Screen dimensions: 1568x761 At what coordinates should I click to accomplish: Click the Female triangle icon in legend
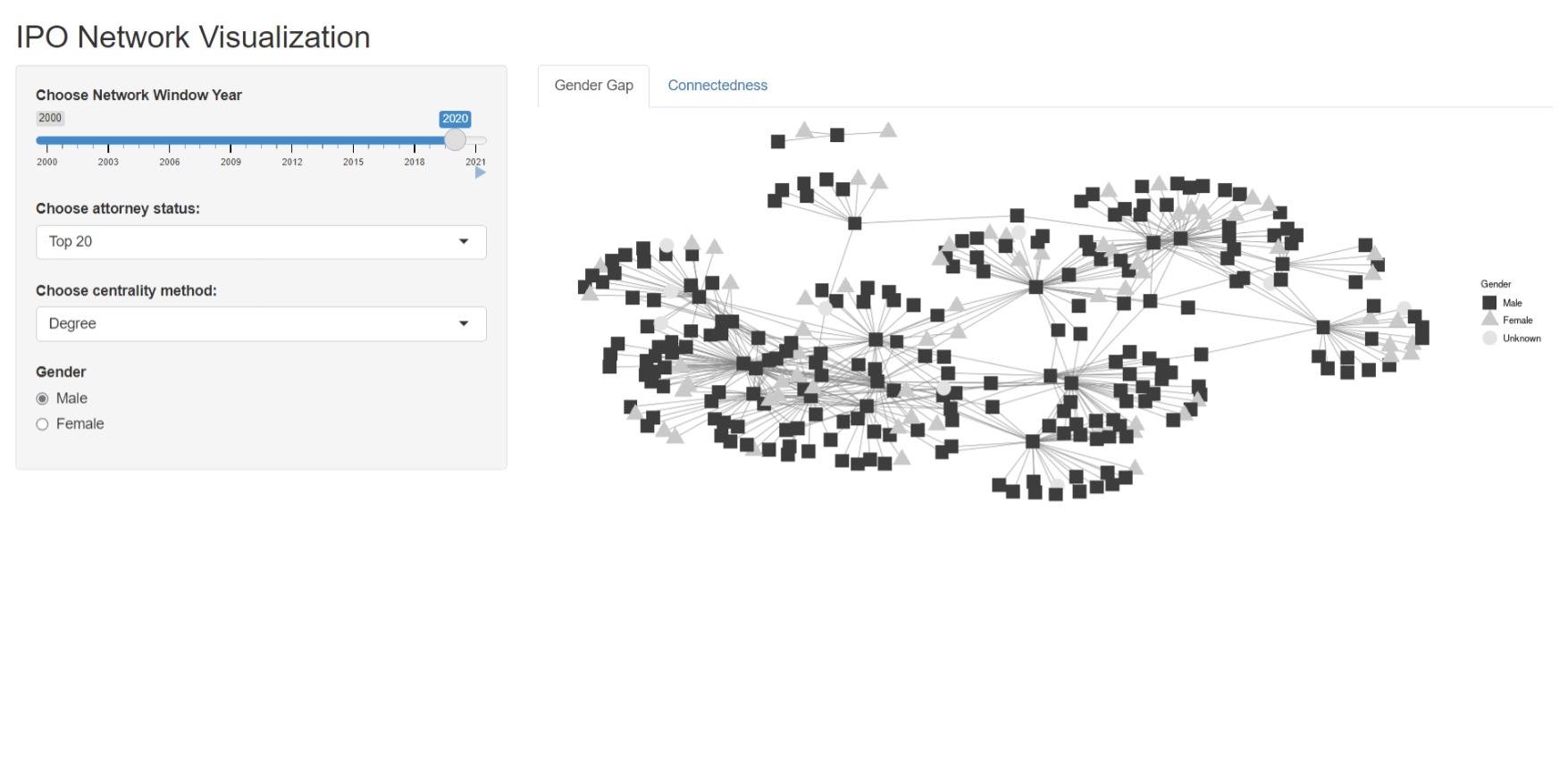(1489, 320)
